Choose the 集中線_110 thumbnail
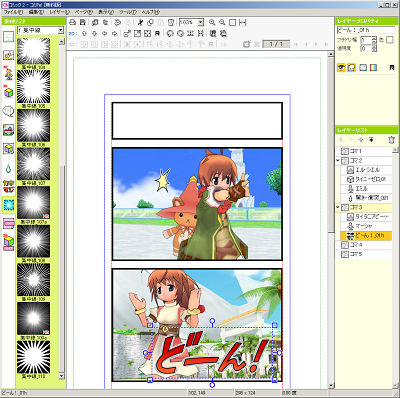 33,357
